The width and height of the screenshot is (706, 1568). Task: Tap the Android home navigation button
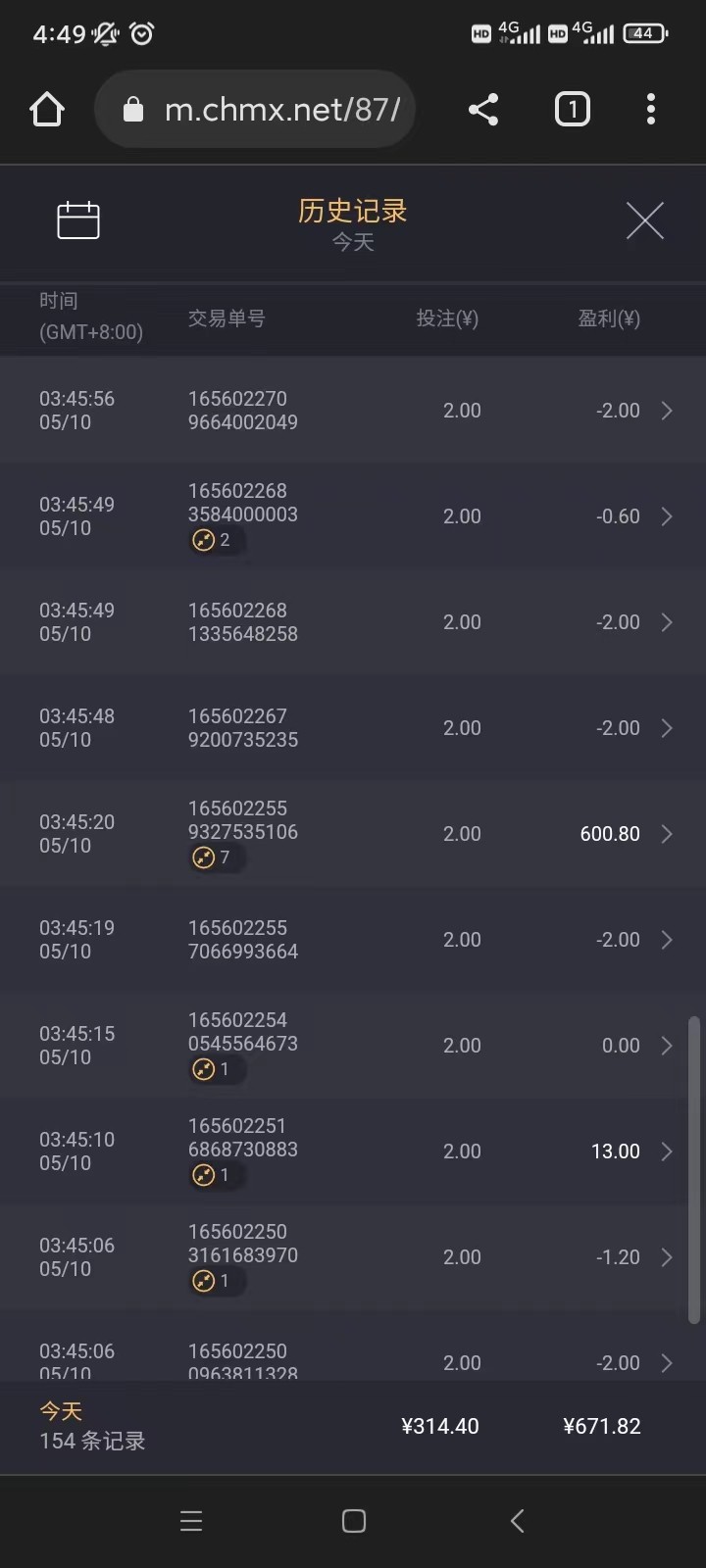coord(354,1521)
